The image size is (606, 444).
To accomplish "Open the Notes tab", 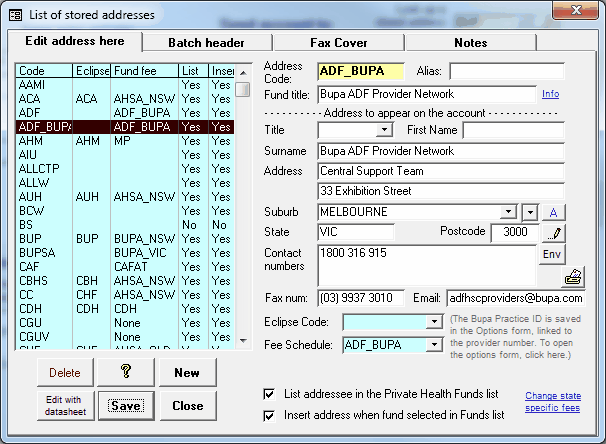I will (470, 43).
